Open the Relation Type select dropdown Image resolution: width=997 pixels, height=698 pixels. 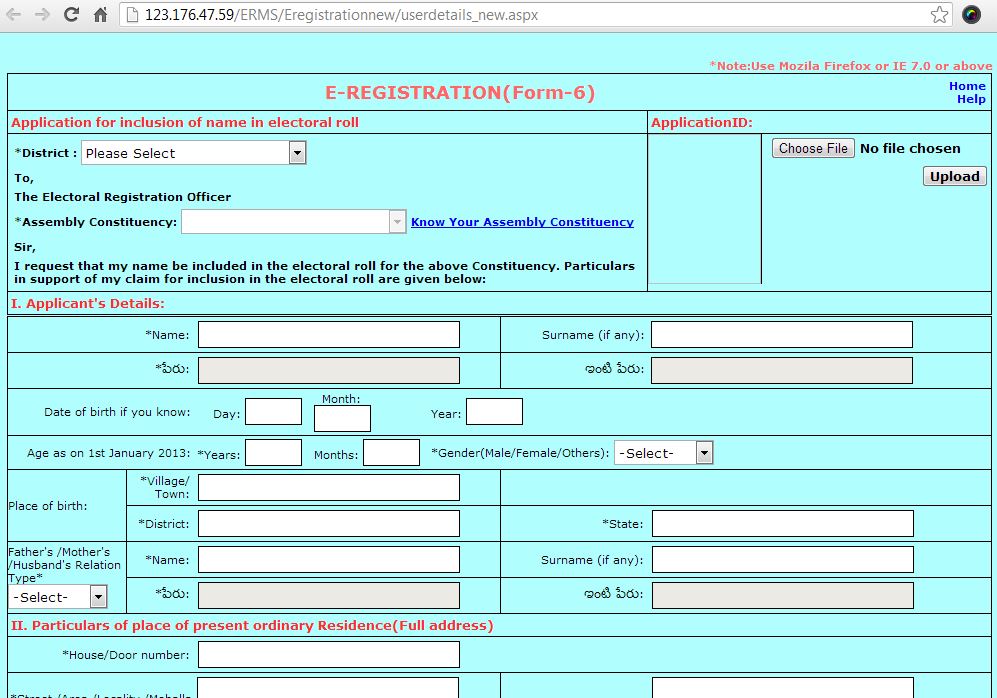(97, 596)
